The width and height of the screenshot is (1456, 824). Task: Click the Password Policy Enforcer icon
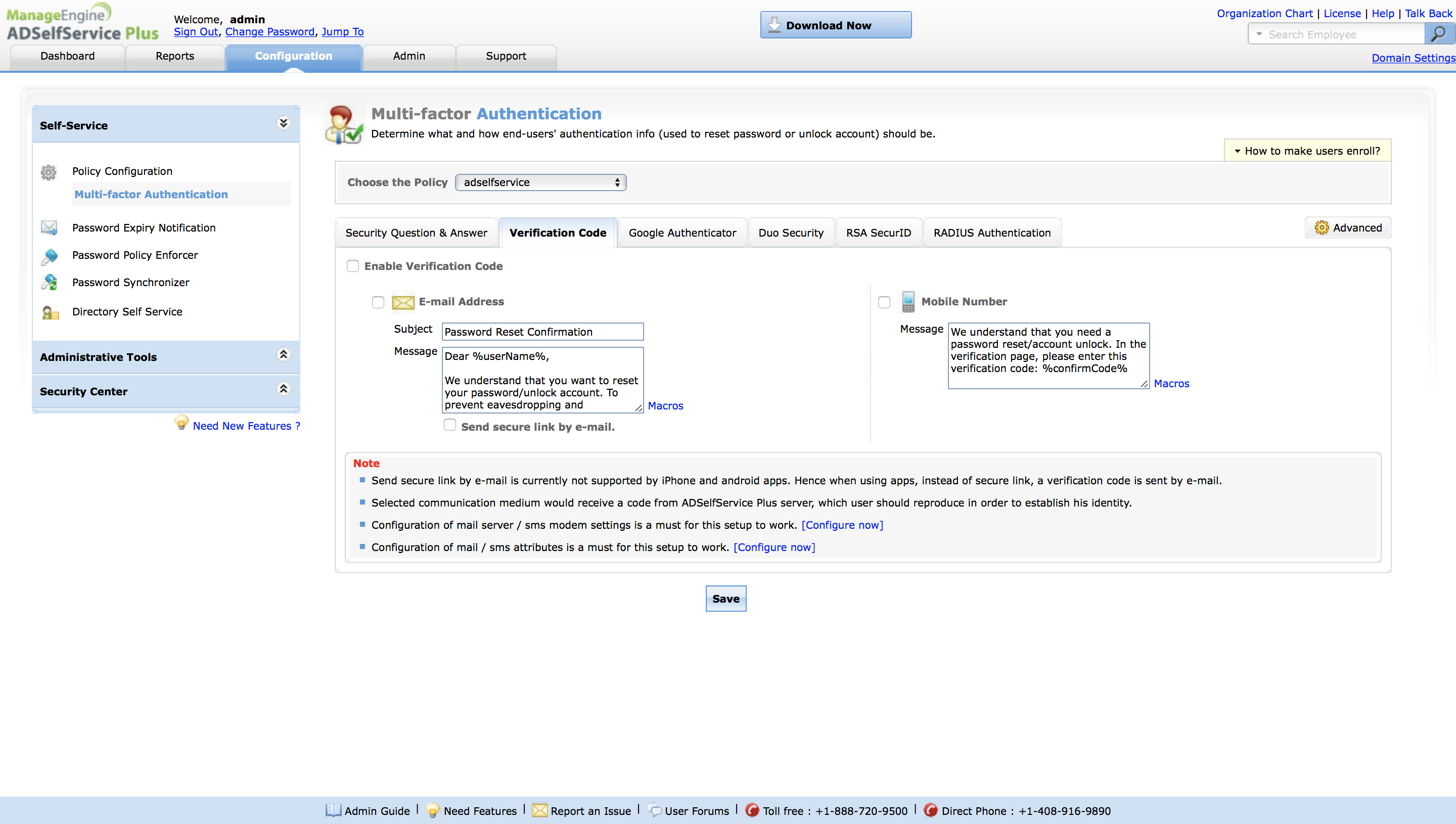click(x=49, y=256)
